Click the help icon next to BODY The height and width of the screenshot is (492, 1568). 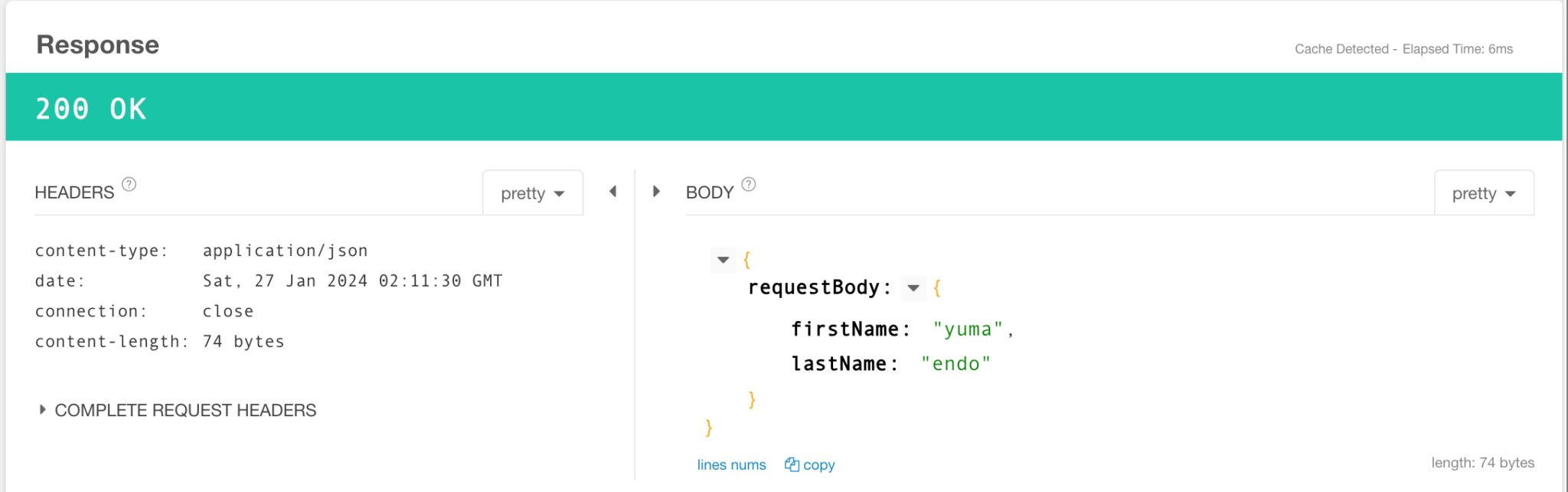749,184
